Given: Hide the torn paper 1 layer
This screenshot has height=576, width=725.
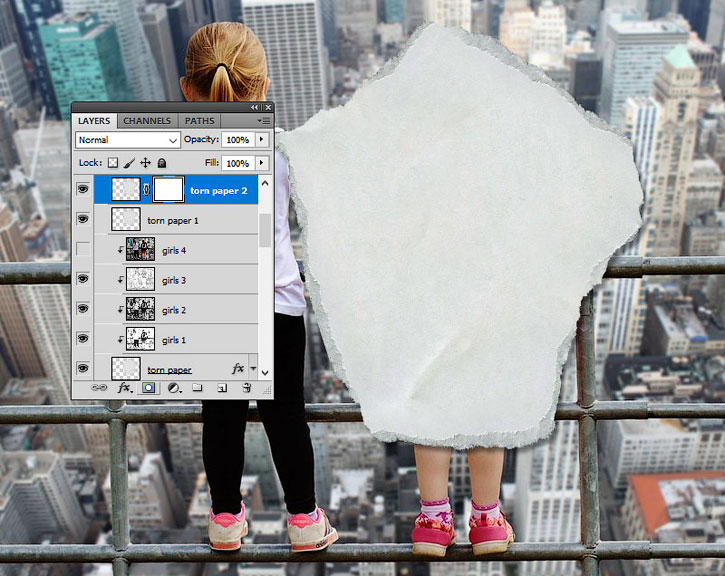Looking at the screenshot, I should coord(83,219).
